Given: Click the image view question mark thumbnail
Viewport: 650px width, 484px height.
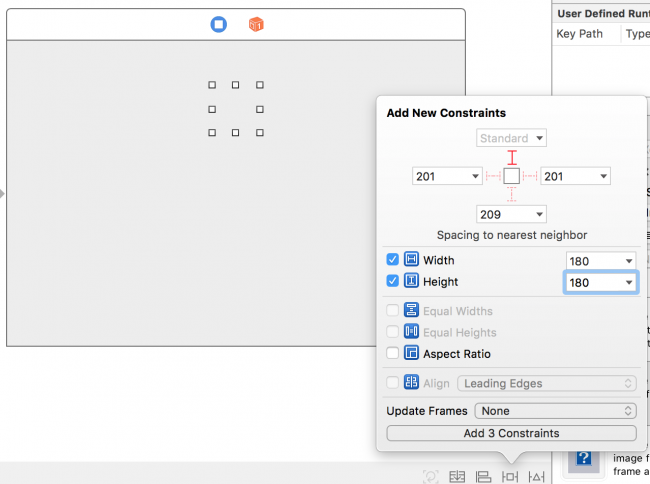Looking at the screenshot, I should tap(581, 460).
